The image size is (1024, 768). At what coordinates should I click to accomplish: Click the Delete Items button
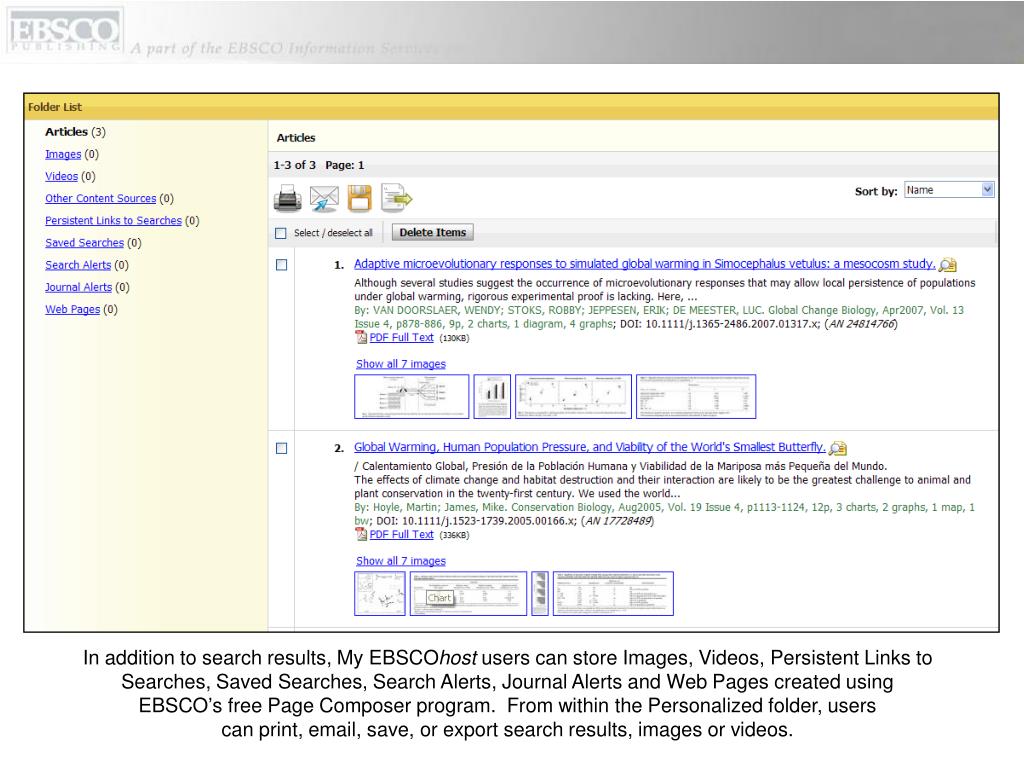[433, 232]
